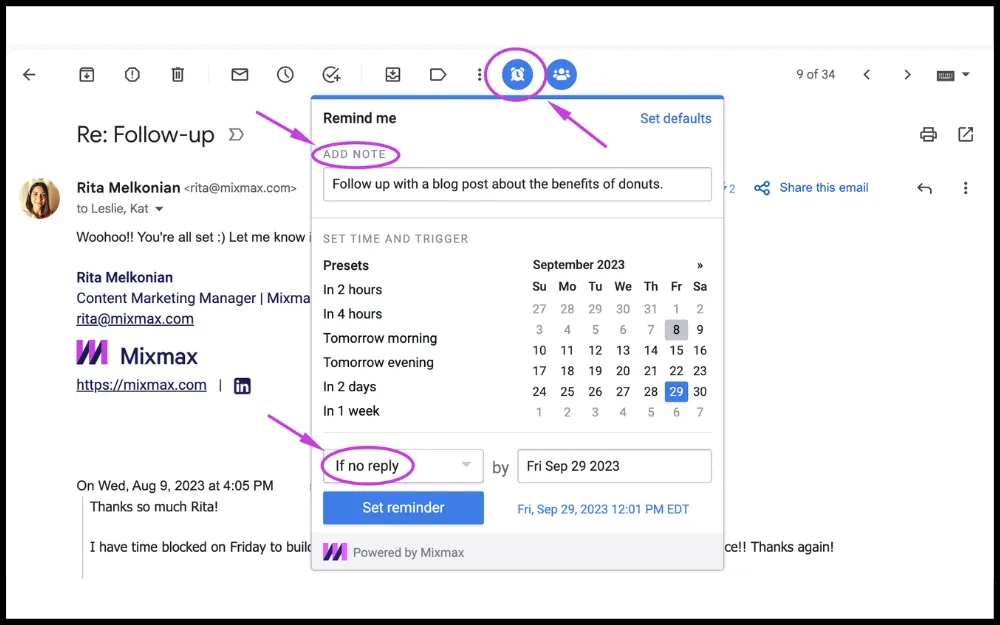Select preset In 1 week
The height and width of the screenshot is (625, 1000).
351,411
